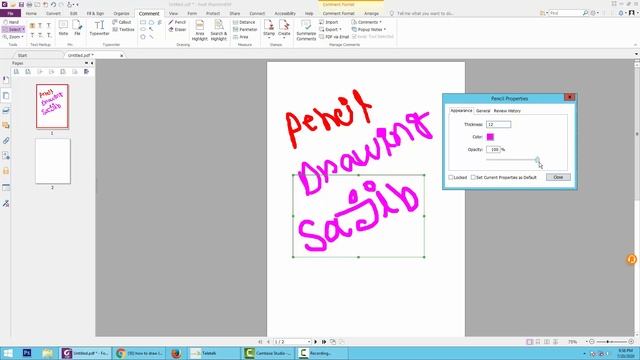Click the Print icon in quick access toolbar
640x360 pixels.
29,4
